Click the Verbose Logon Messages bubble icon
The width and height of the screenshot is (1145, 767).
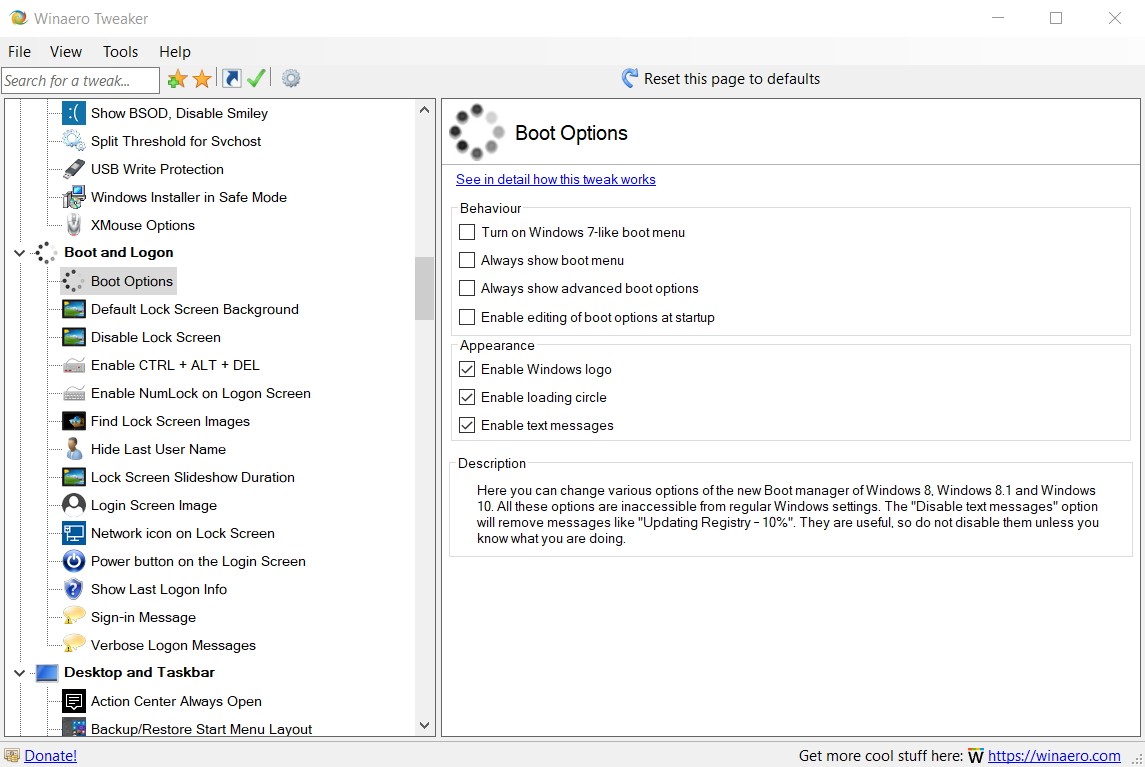tap(74, 644)
